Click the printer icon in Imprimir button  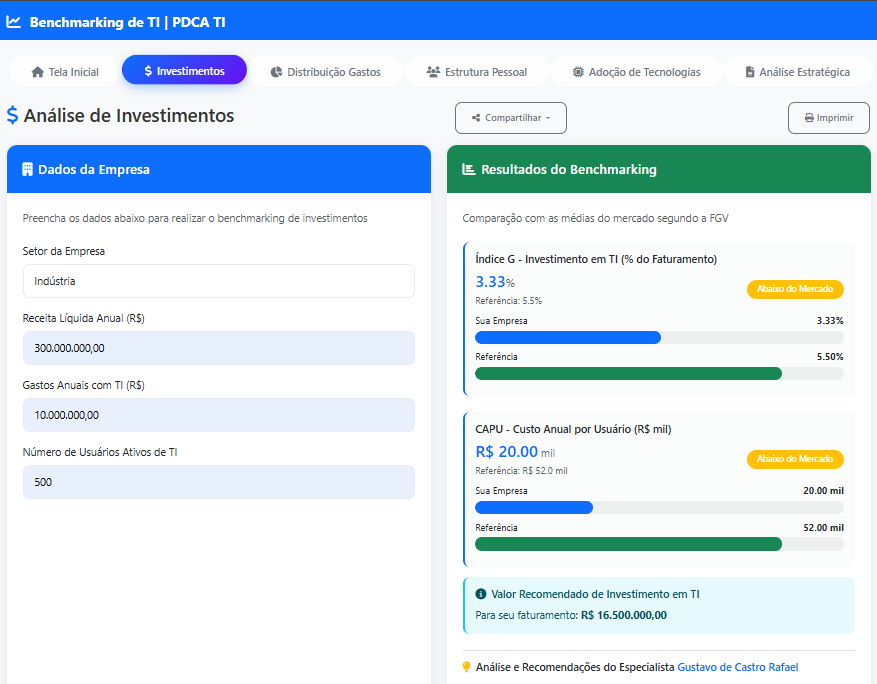(x=809, y=118)
